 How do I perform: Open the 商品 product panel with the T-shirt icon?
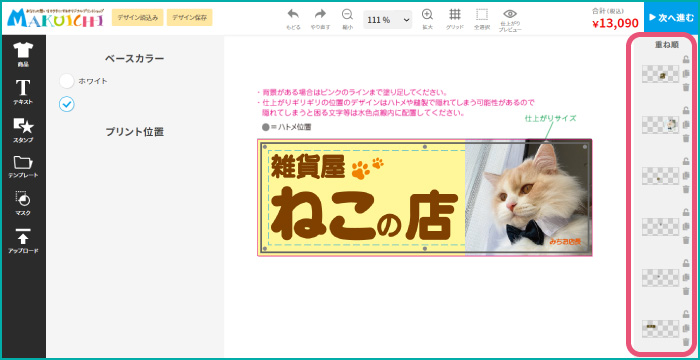pyautogui.click(x=23, y=54)
